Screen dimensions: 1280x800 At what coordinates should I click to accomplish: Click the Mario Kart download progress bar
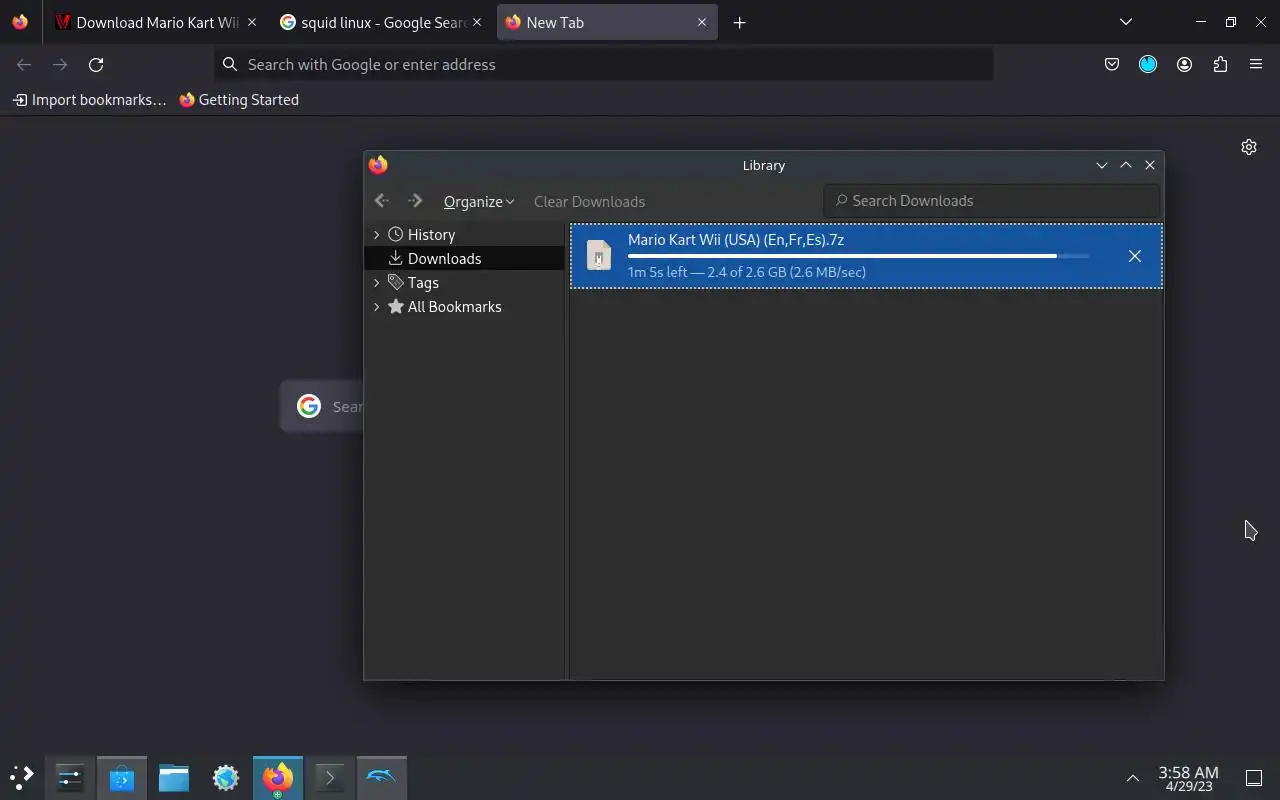(x=858, y=256)
